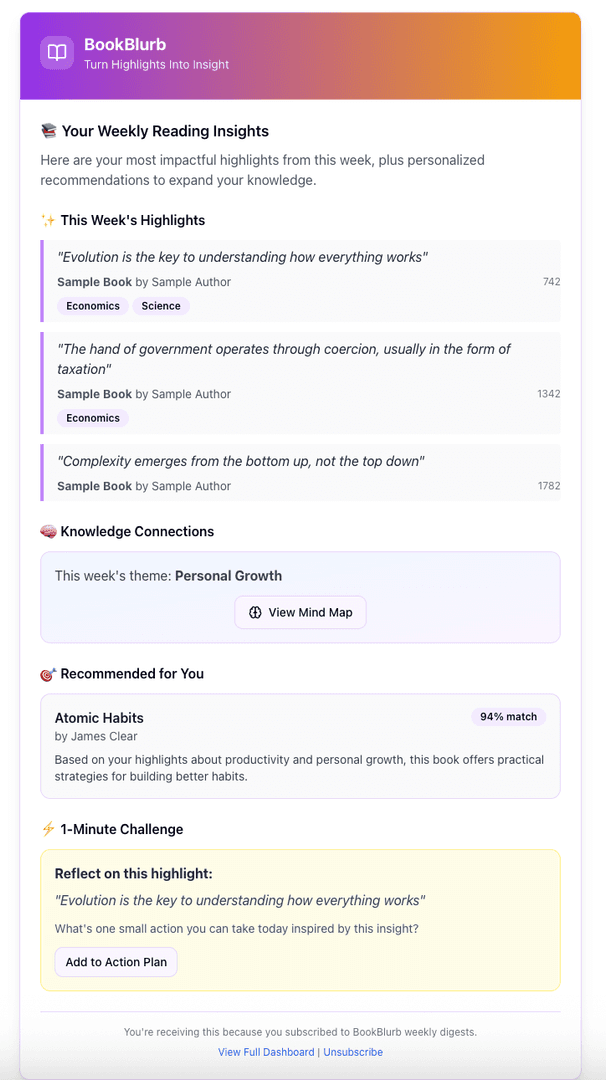Click the target icon next to Recommended for You
Screen dimensions: 606x1080
pos(48,674)
